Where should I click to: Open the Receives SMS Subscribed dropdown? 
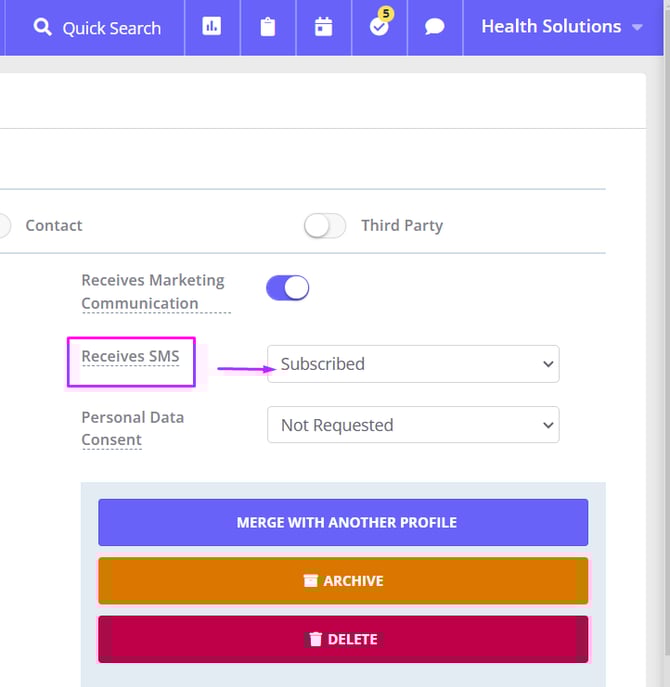(x=413, y=364)
